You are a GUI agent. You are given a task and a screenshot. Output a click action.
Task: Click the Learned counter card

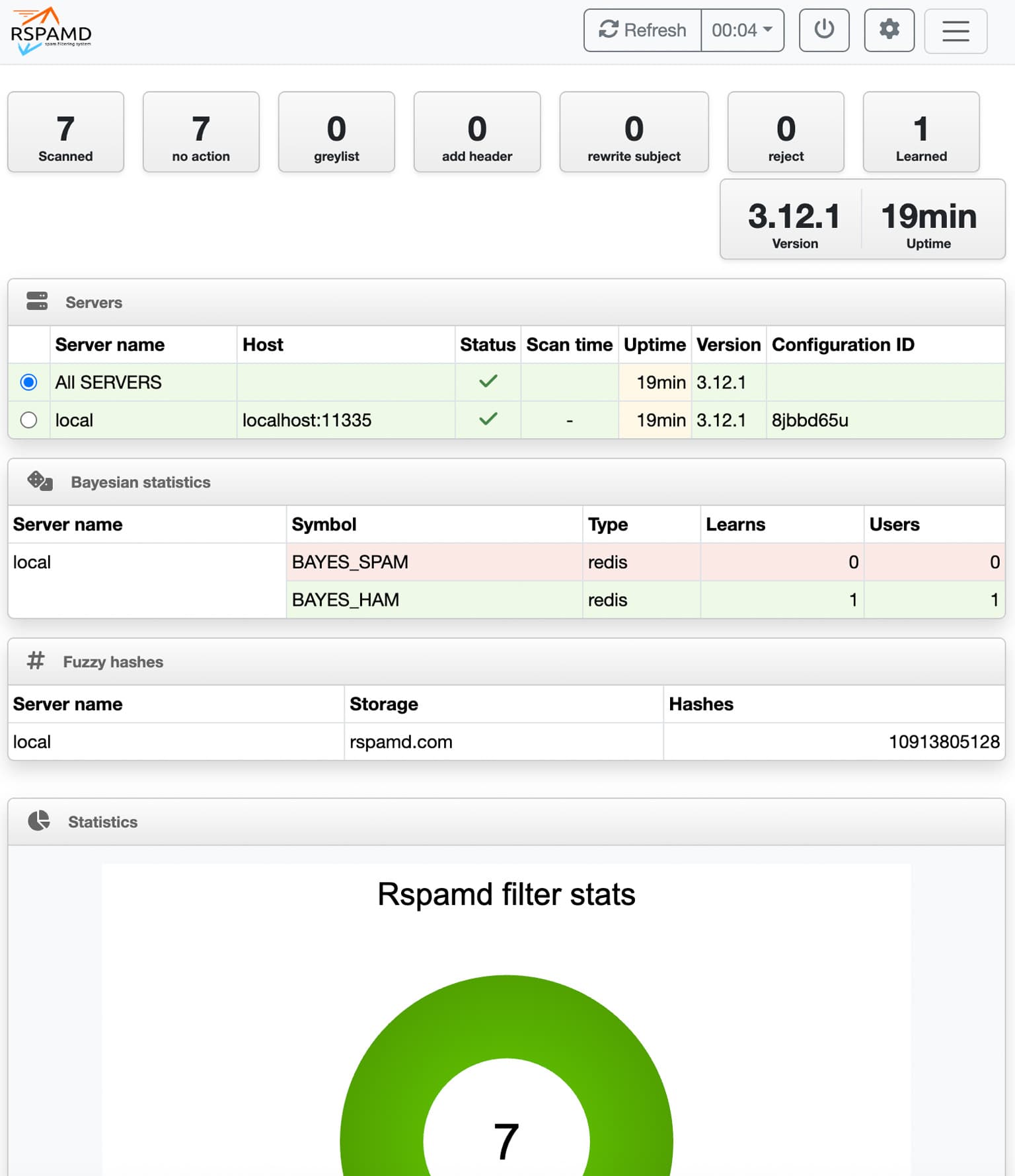click(x=921, y=132)
